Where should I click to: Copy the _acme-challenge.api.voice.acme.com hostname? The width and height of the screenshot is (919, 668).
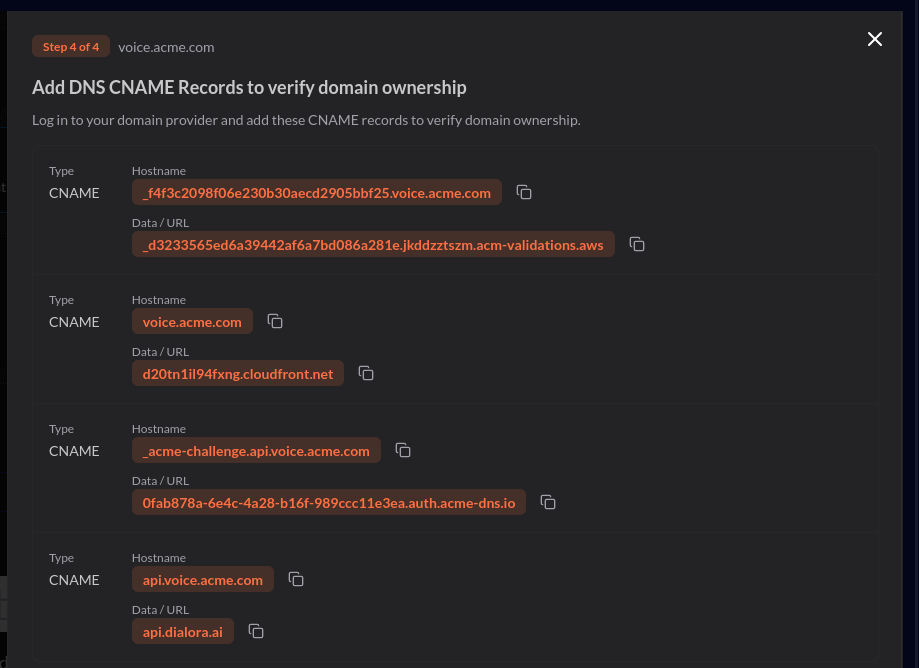tap(404, 450)
